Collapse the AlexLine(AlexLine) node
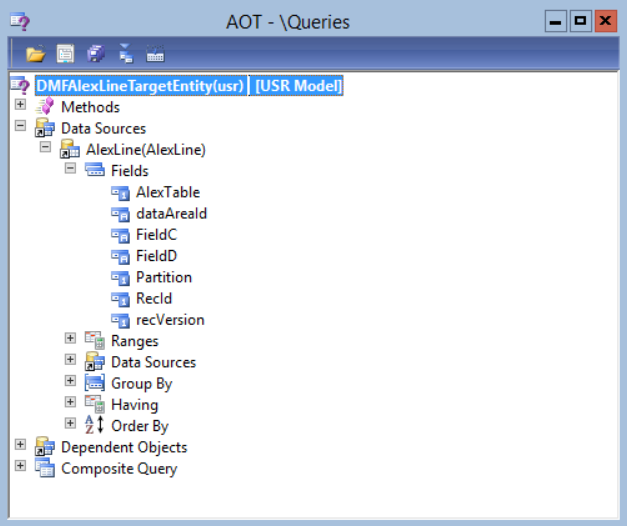 [45, 147]
